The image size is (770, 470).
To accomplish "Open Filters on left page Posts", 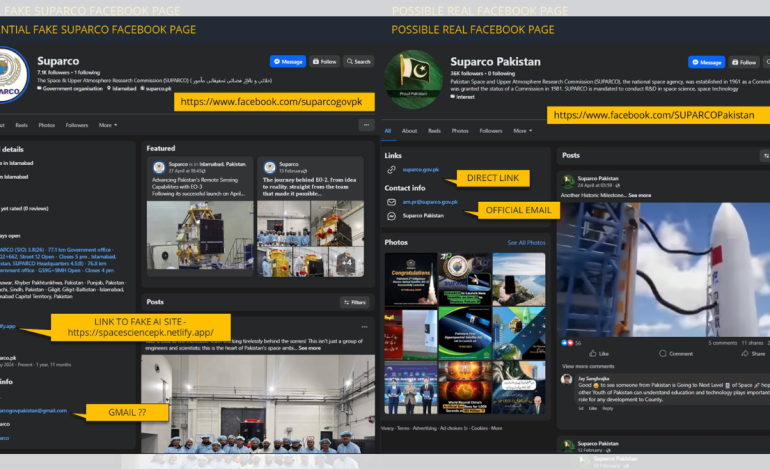I will pyautogui.click(x=355, y=302).
